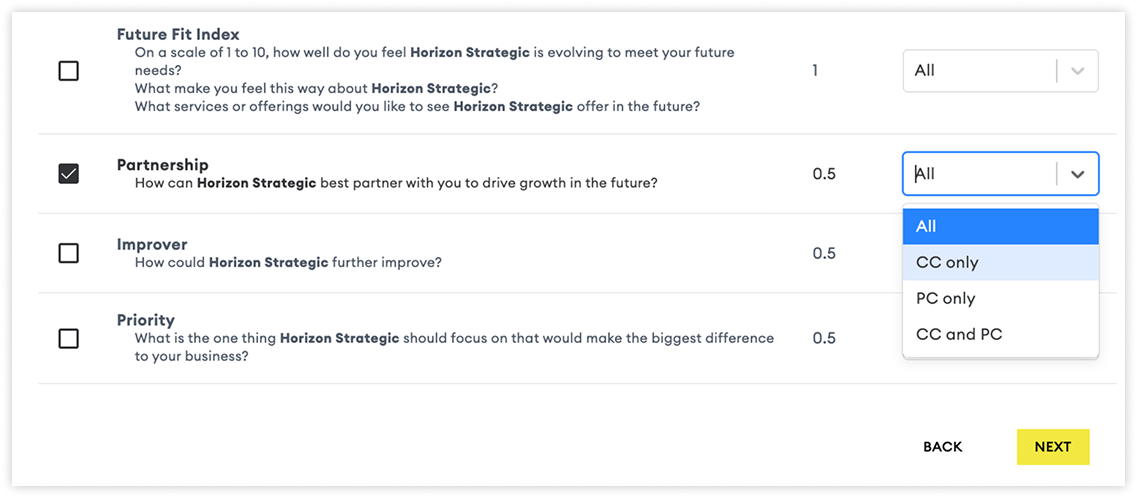
Task: Click the Partnership weight value 0.5
Action: click(824, 174)
